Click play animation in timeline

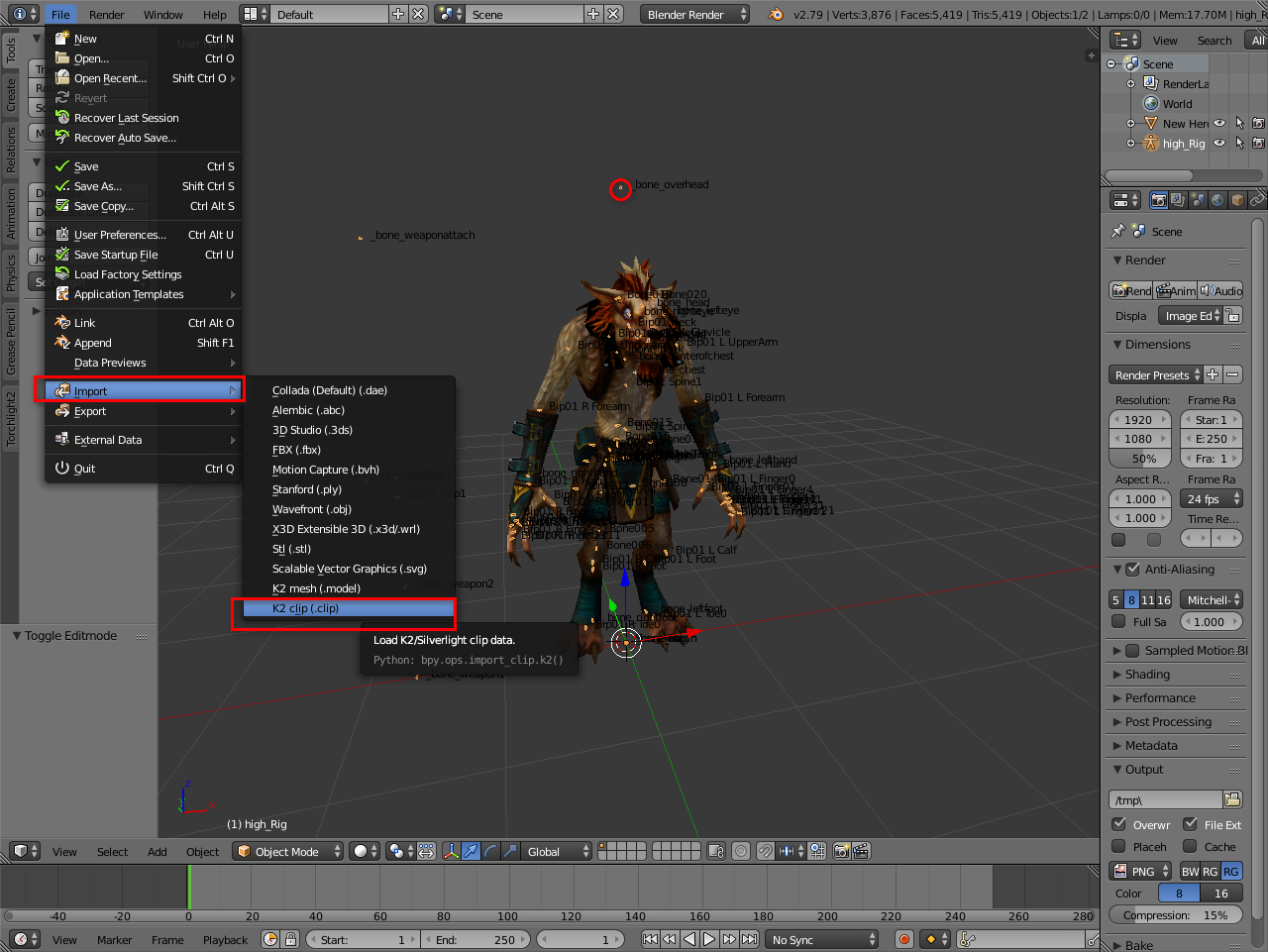pyautogui.click(x=709, y=939)
